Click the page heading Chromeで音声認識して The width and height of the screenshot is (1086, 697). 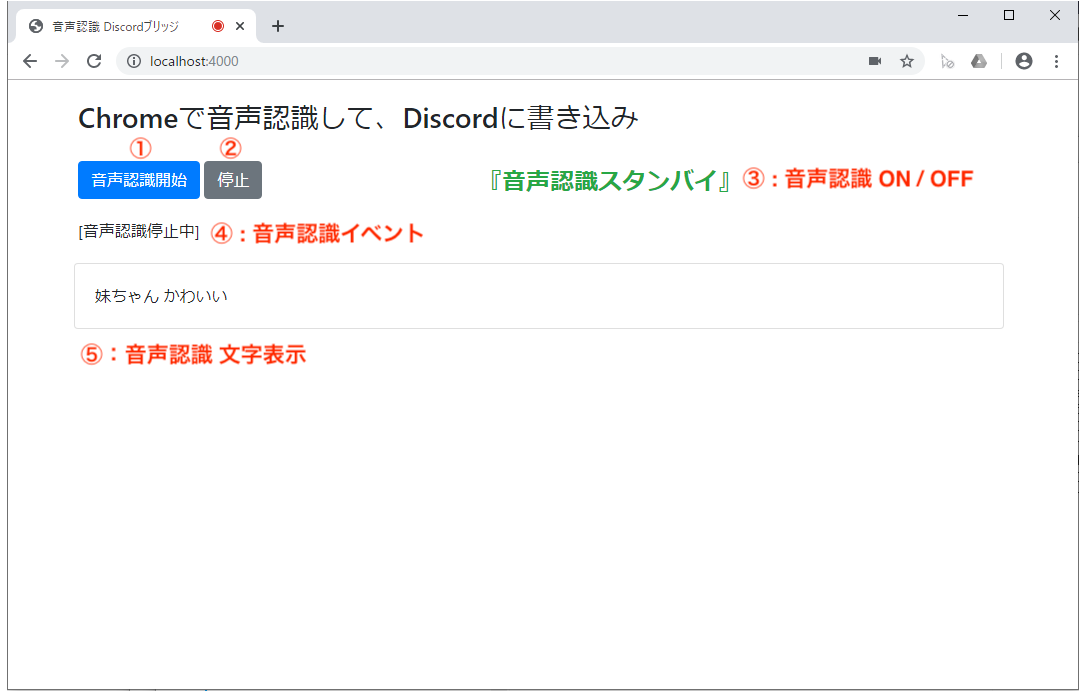coord(358,118)
